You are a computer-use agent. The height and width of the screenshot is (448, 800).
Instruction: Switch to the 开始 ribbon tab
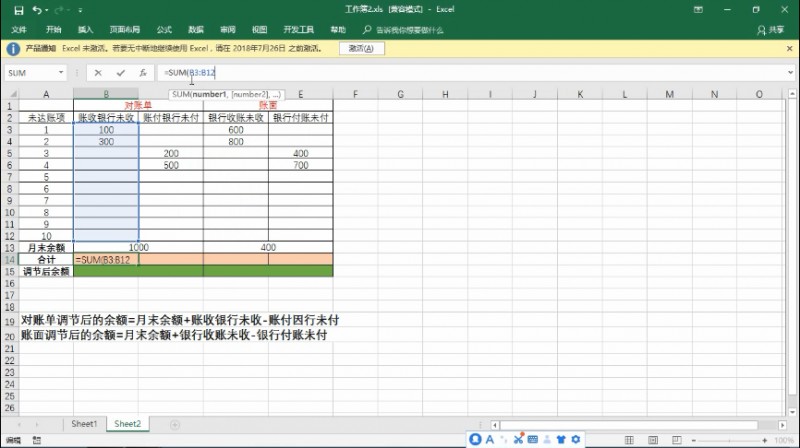pos(54,30)
